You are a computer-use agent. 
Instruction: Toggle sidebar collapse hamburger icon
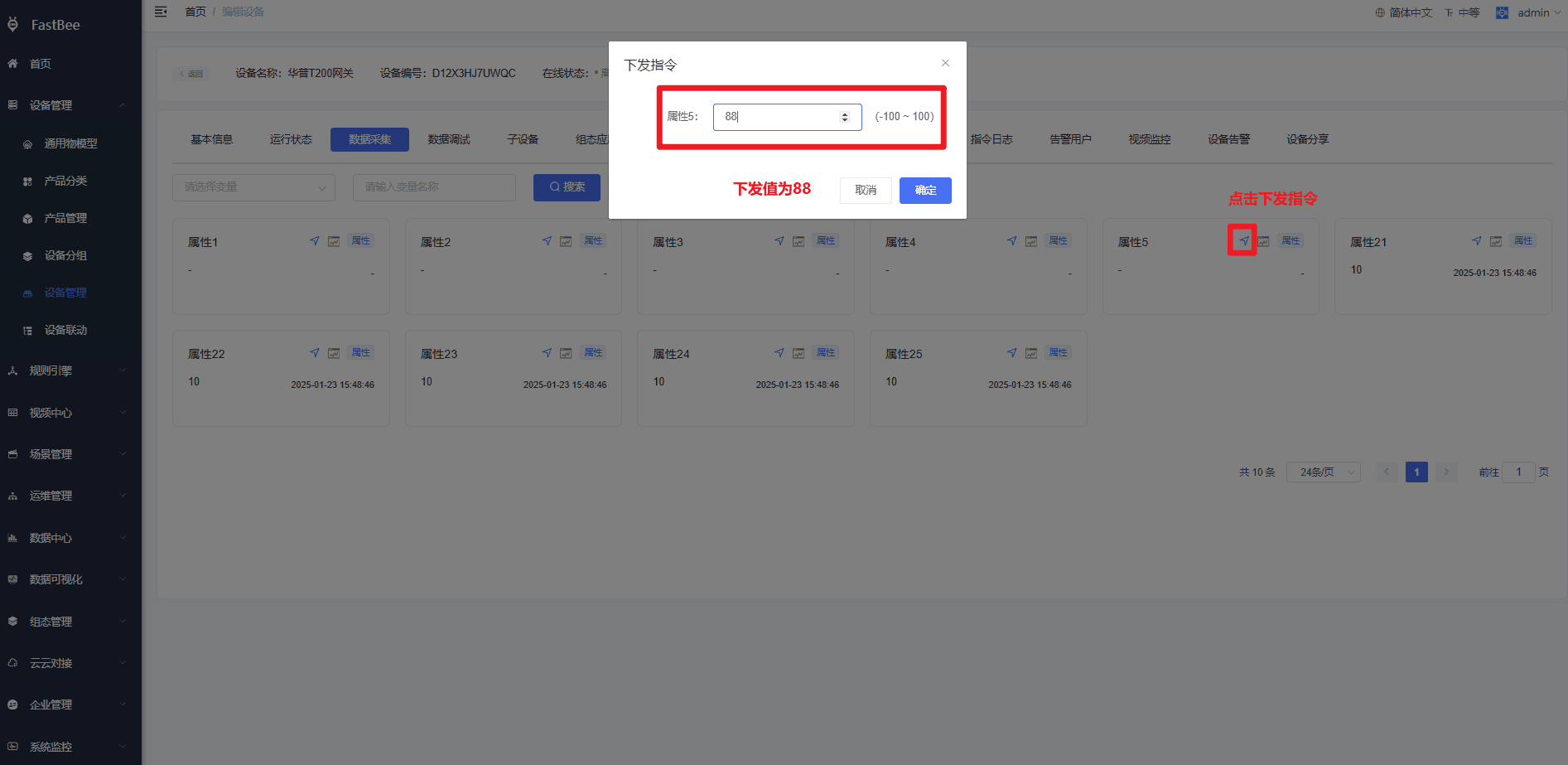(161, 12)
